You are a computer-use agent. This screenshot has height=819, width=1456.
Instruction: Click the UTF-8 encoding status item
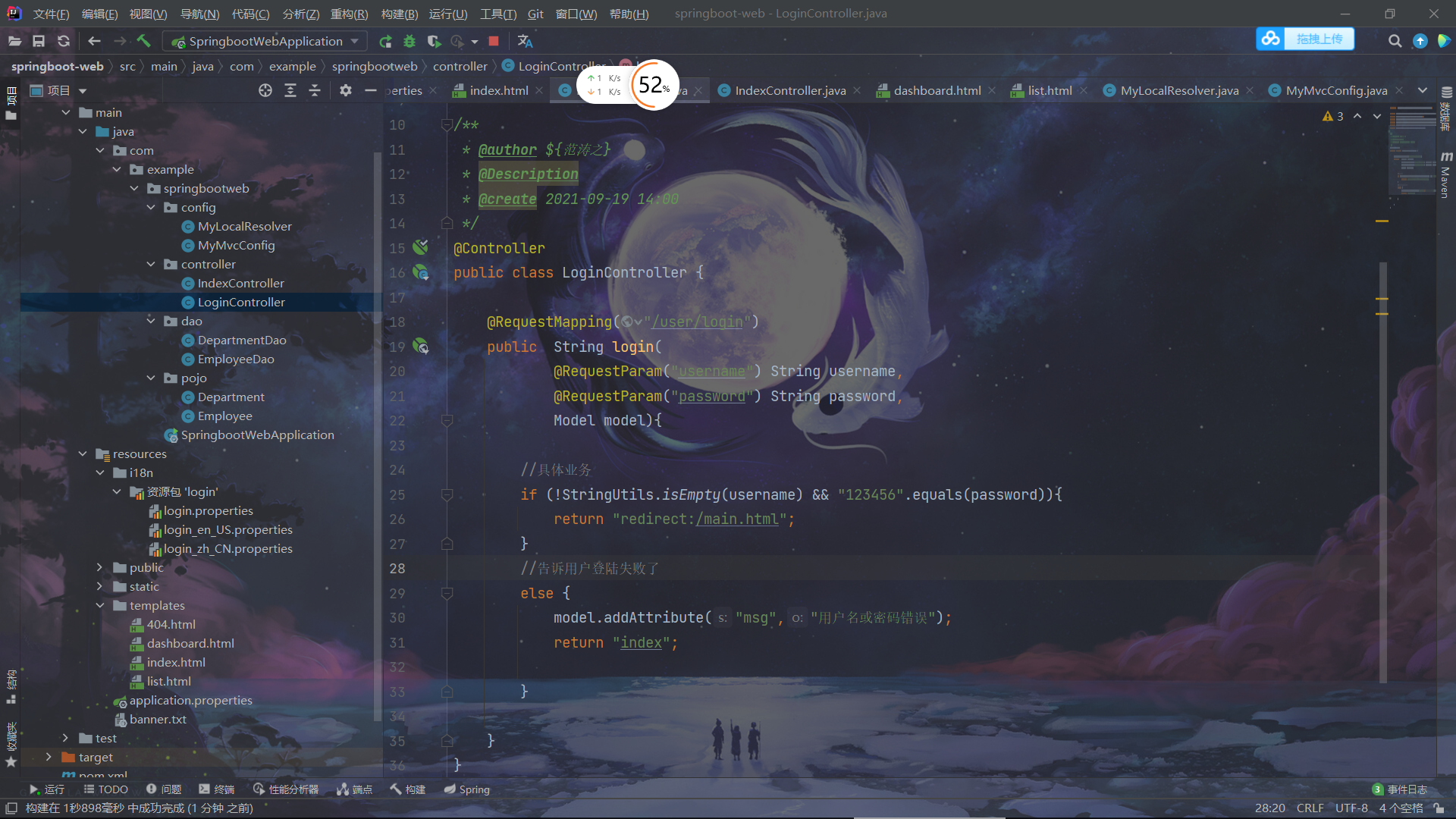(x=1351, y=808)
